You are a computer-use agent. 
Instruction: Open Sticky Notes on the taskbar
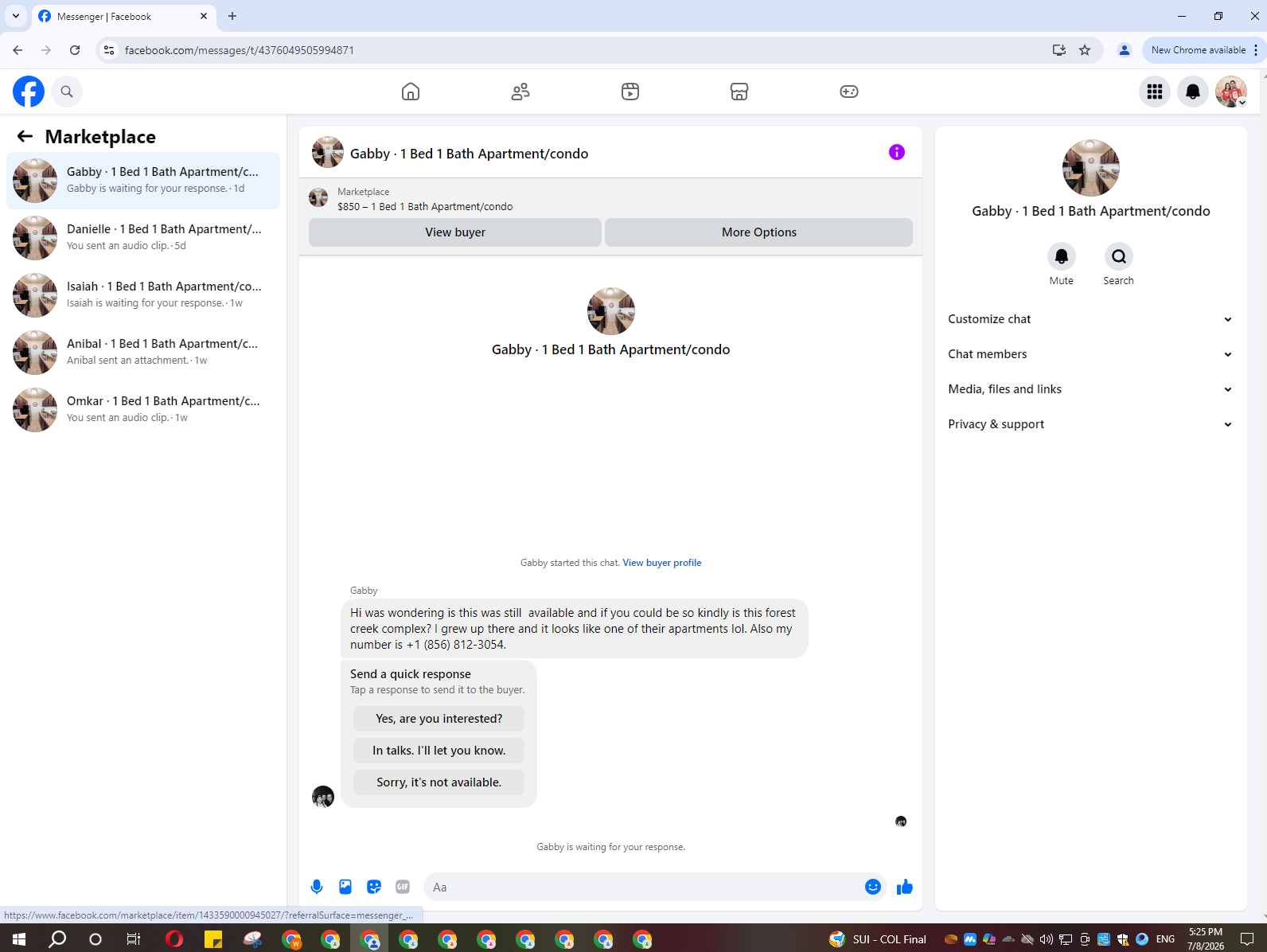[x=213, y=939]
